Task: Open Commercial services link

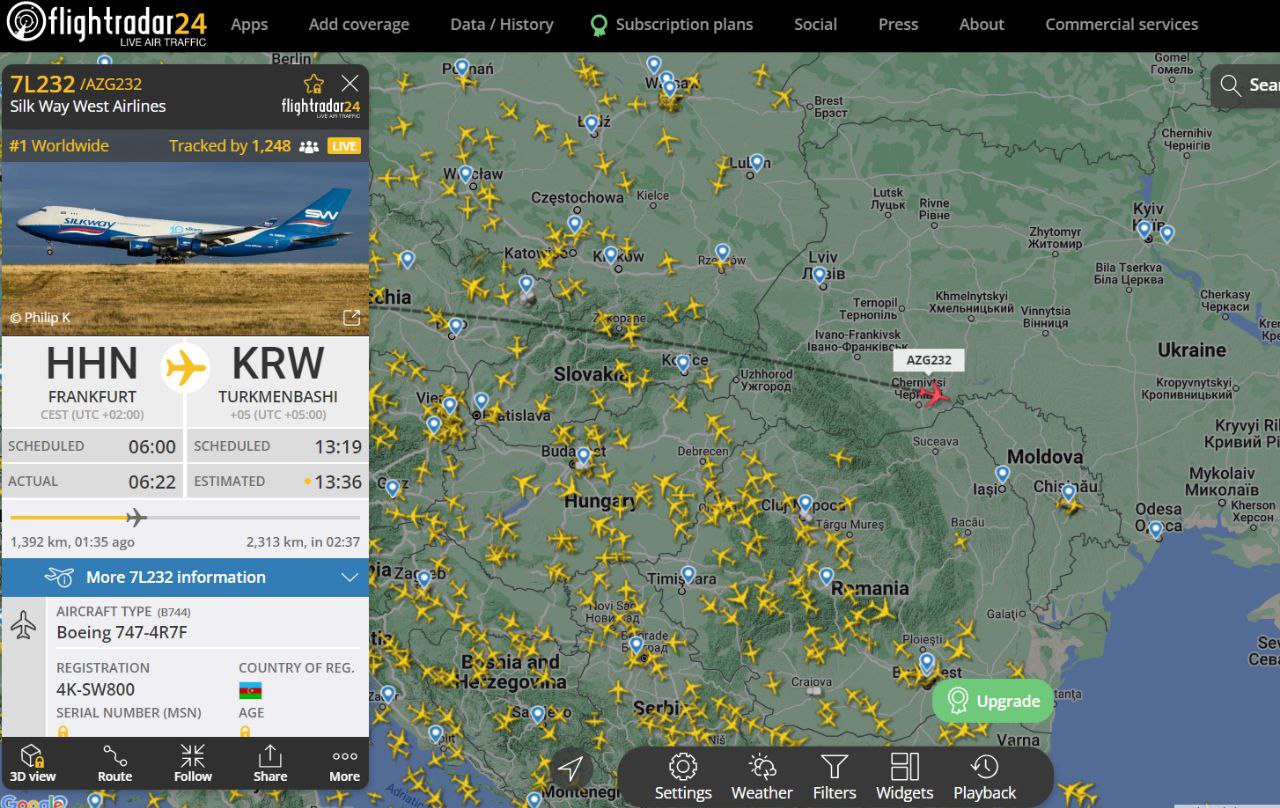Action: click(1121, 24)
